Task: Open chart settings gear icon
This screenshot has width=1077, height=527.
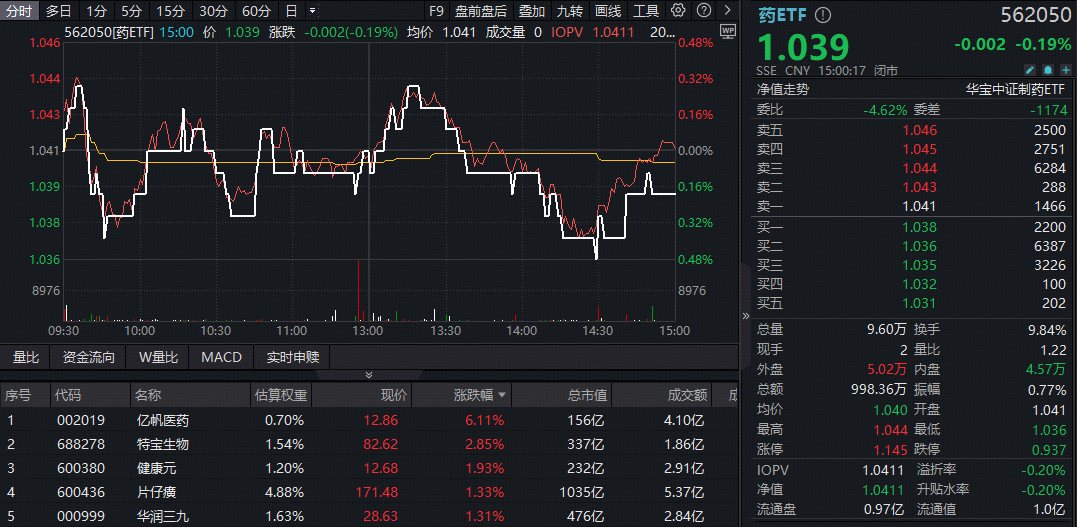Action: 678,11
